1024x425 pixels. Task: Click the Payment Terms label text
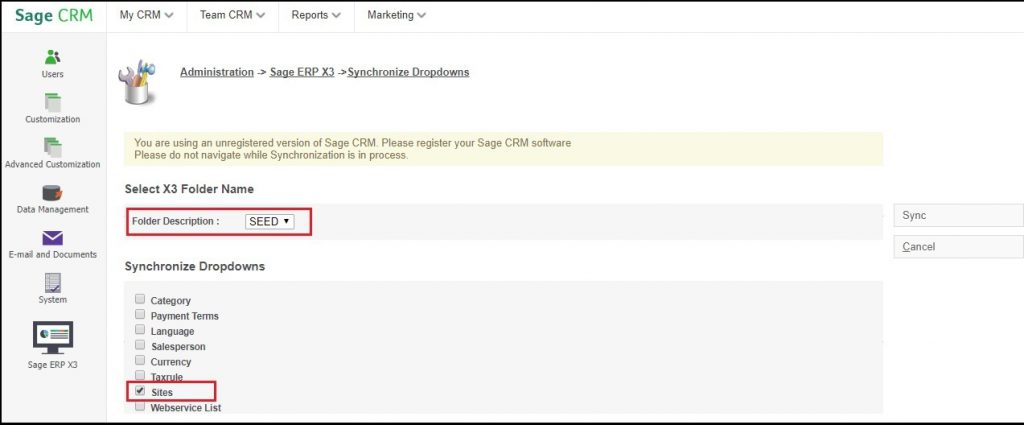pos(185,316)
